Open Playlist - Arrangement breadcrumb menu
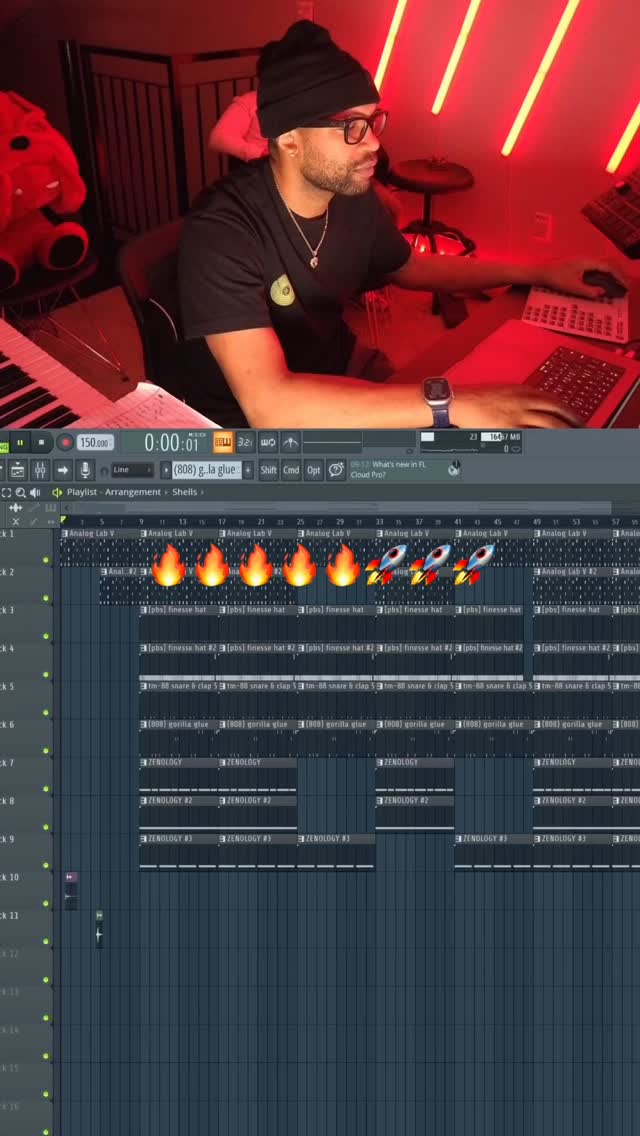 click(x=114, y=492)
